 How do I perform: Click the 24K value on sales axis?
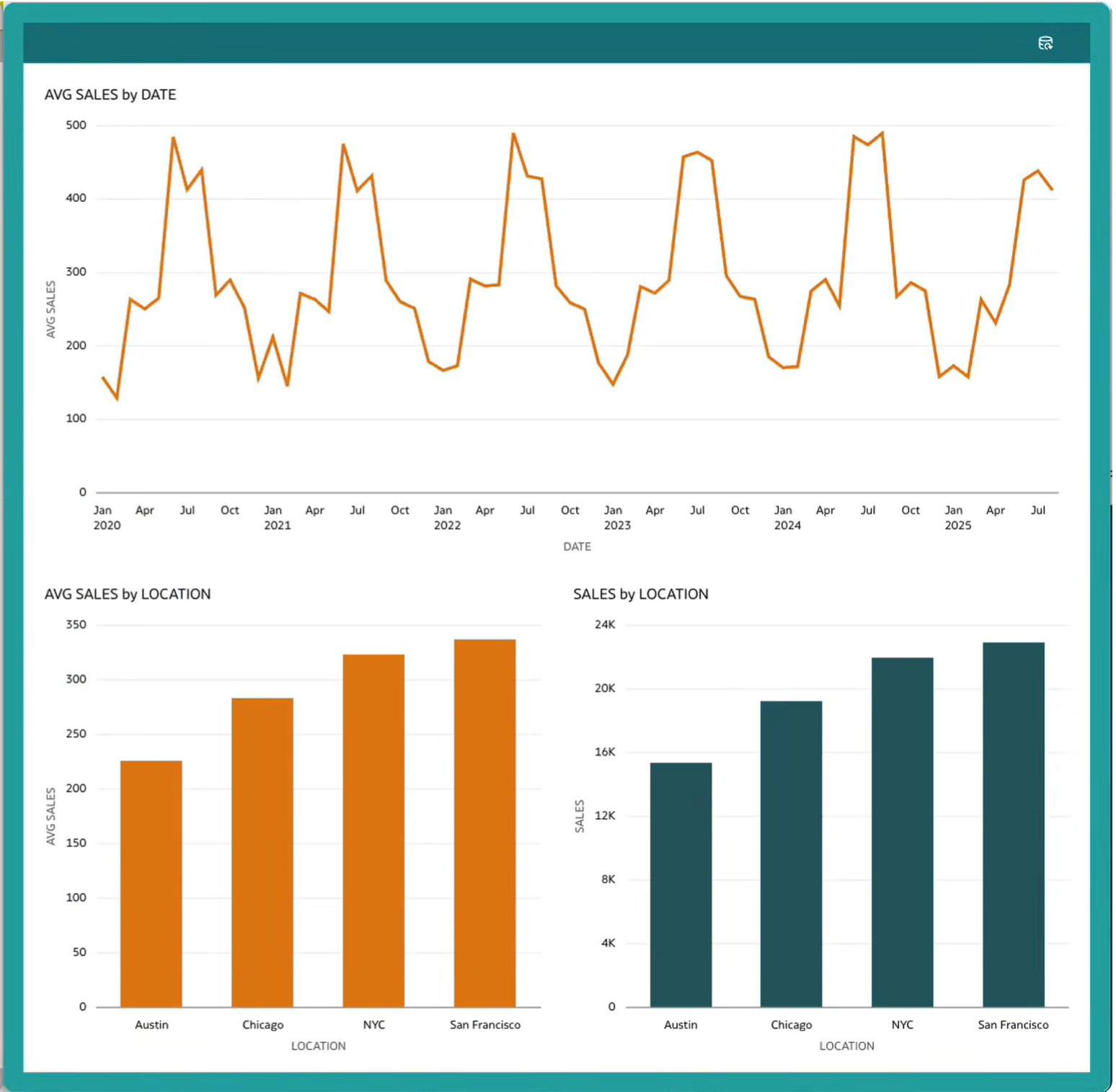coord(605,624)
